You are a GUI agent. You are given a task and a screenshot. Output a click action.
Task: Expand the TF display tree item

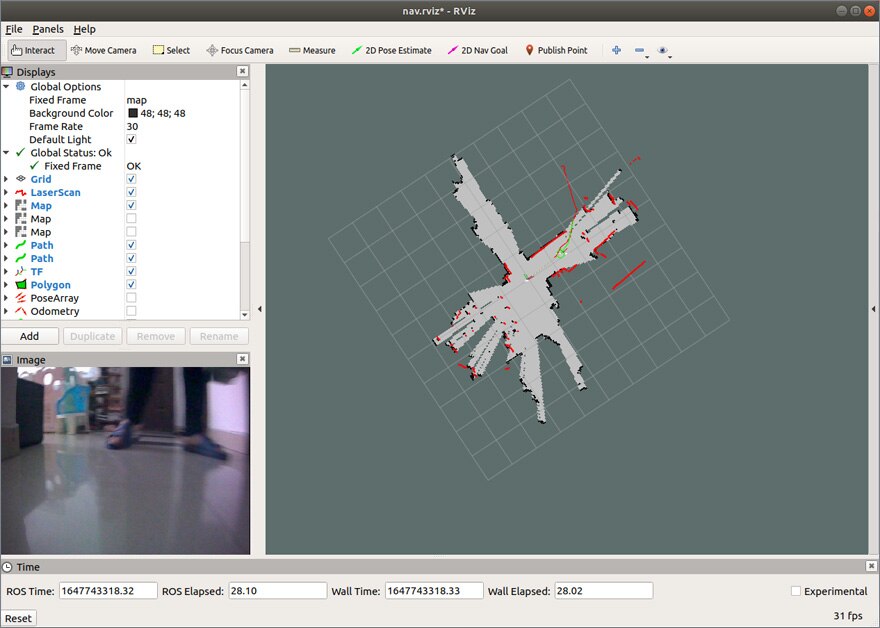(x=6, y=271)
